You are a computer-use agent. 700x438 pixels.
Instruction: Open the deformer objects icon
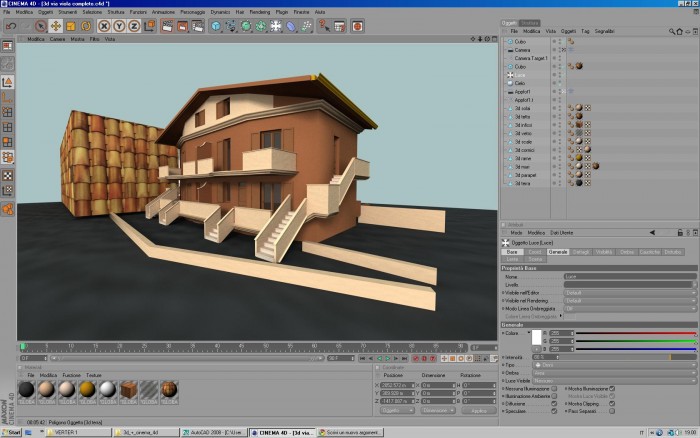coord(291,26)
